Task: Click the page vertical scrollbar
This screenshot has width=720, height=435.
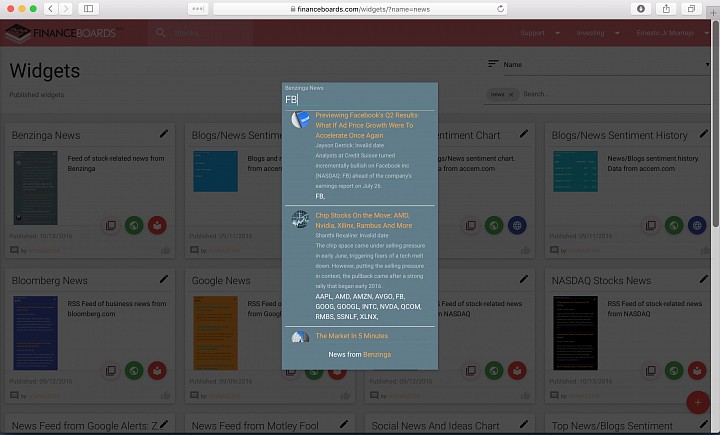Action: (716, 124)
